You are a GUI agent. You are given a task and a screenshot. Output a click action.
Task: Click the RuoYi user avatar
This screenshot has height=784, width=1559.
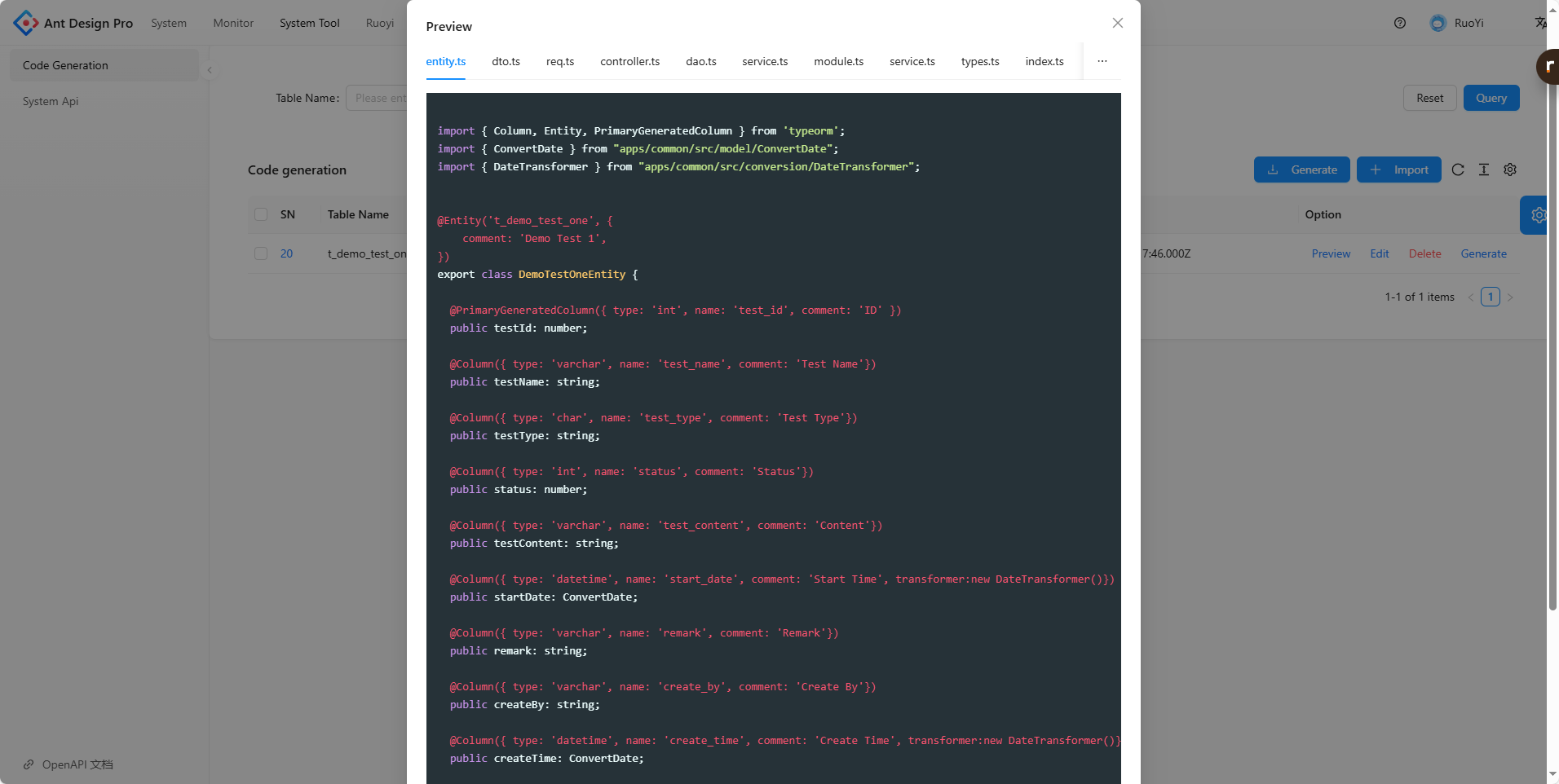pyautogui.click(x=1438, y=23)
